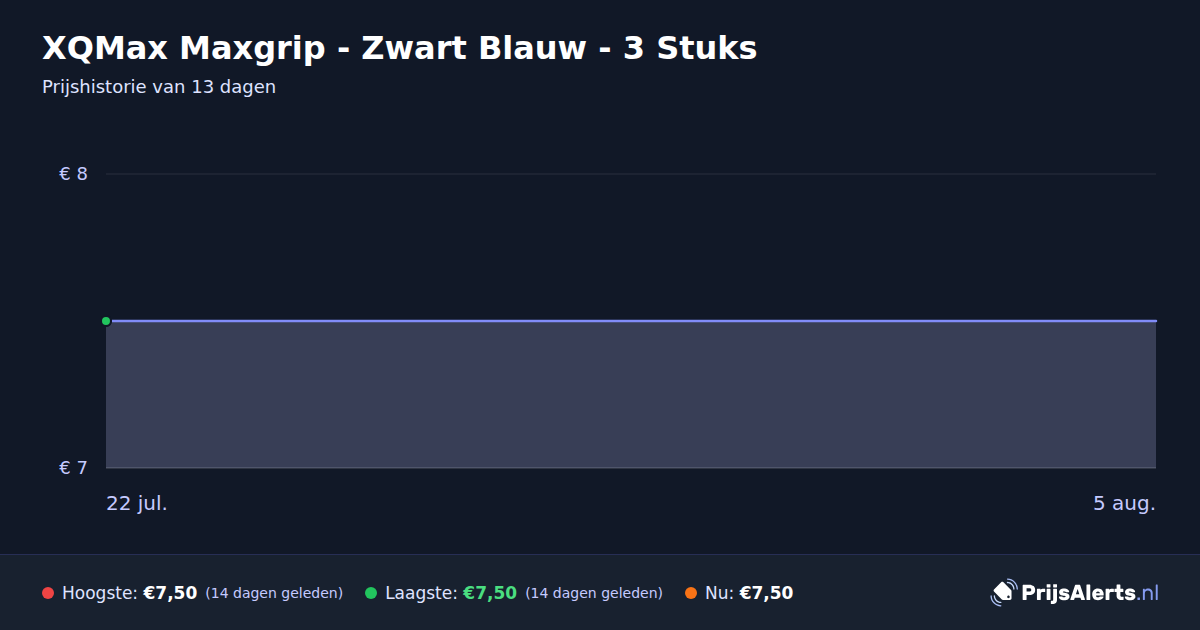Viewport: 1200px width, 630px height.
Task: Click the blue price line in chart
Action: point(631,321)
